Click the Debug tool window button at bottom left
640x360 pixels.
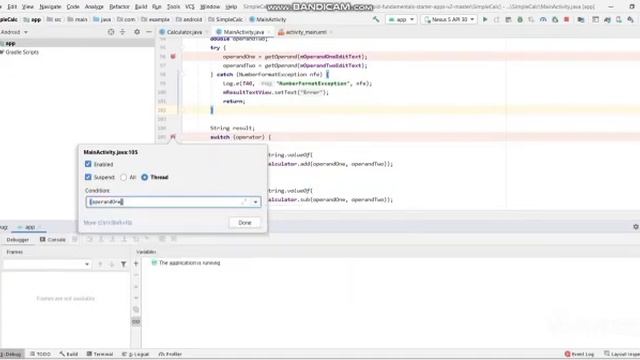[11, 354]
